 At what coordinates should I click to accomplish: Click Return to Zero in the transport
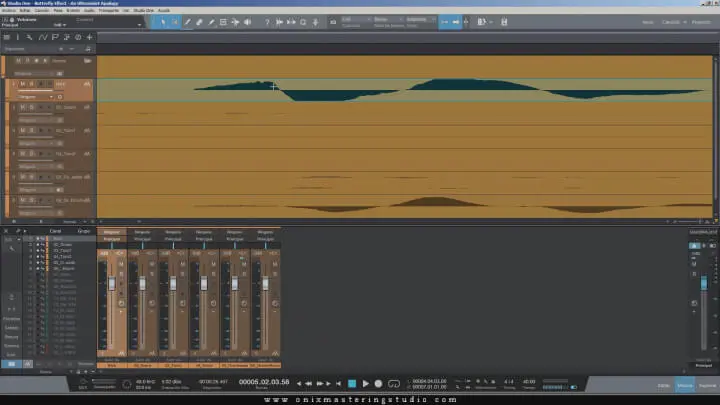339,383
